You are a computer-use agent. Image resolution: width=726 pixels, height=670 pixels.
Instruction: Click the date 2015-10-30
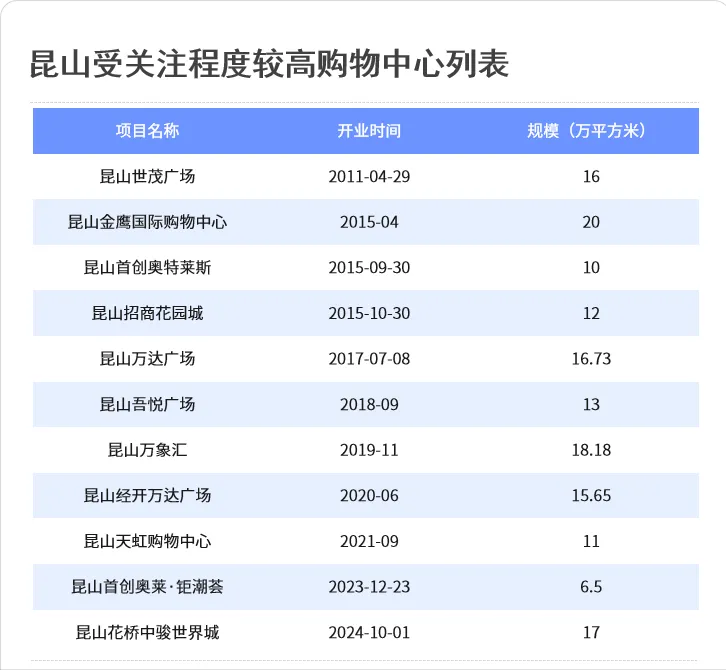tap(369, 313)
